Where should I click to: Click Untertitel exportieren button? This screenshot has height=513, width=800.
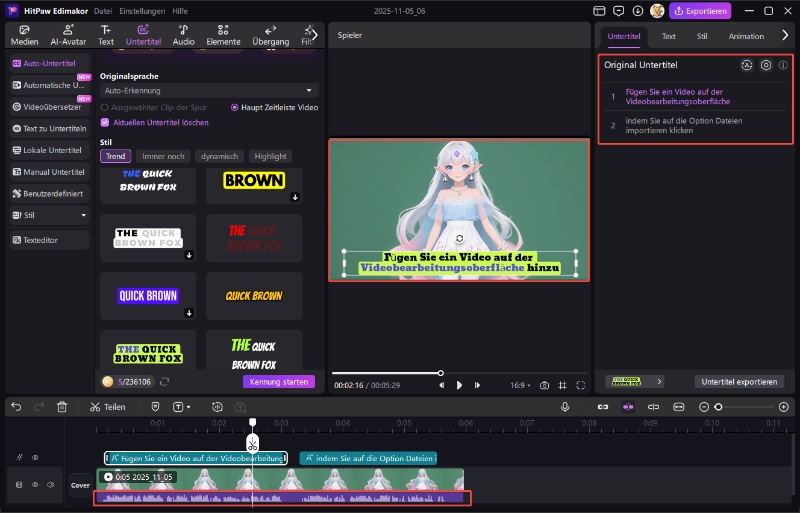739,382
